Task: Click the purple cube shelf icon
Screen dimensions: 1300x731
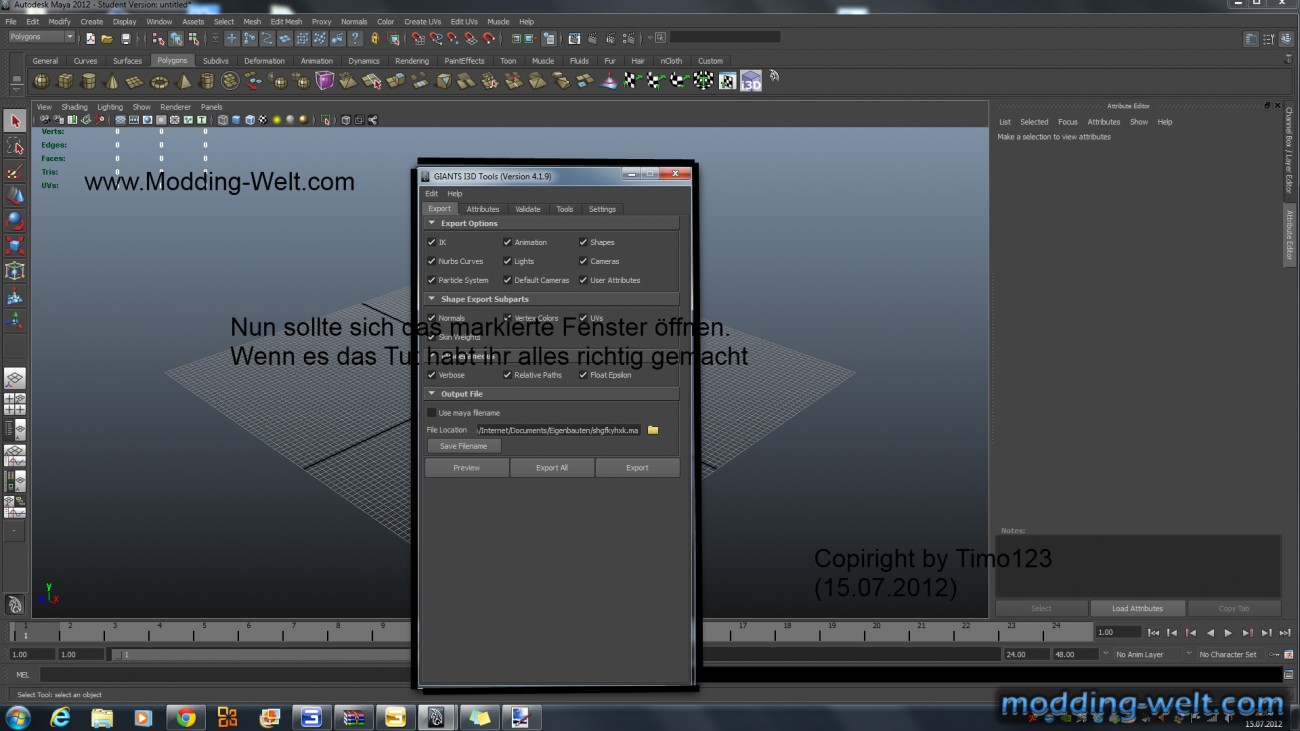Action: point(324,81)
